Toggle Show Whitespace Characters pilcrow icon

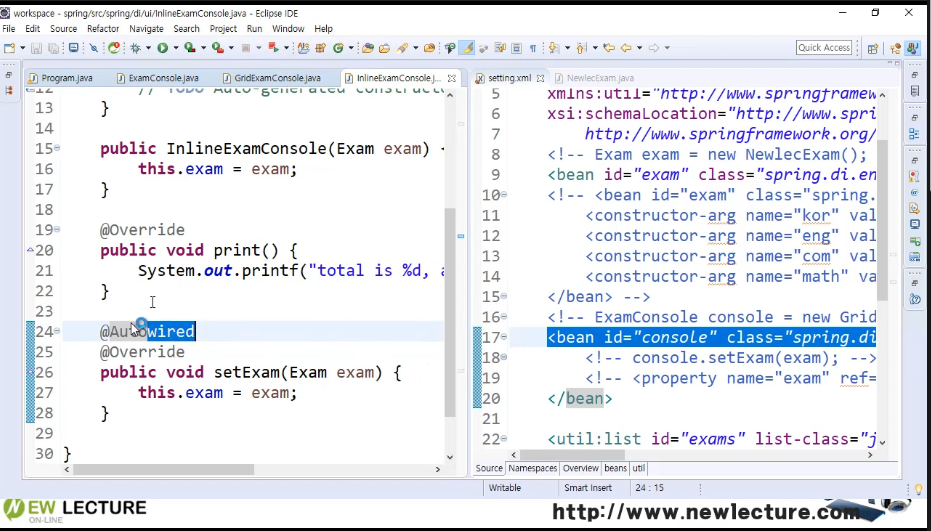click(533, 48)
